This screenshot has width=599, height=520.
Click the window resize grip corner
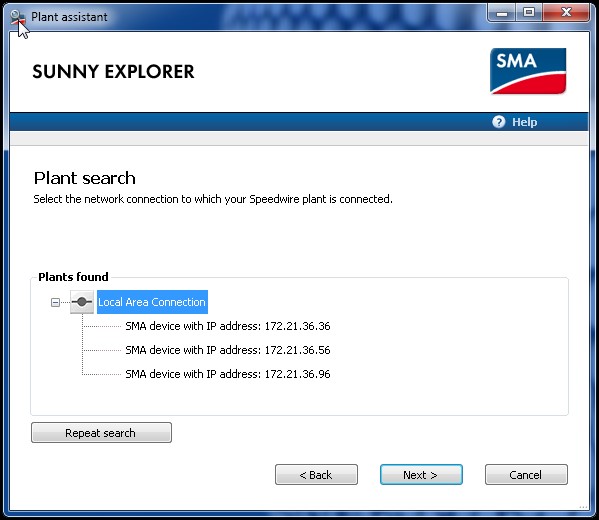583,506
